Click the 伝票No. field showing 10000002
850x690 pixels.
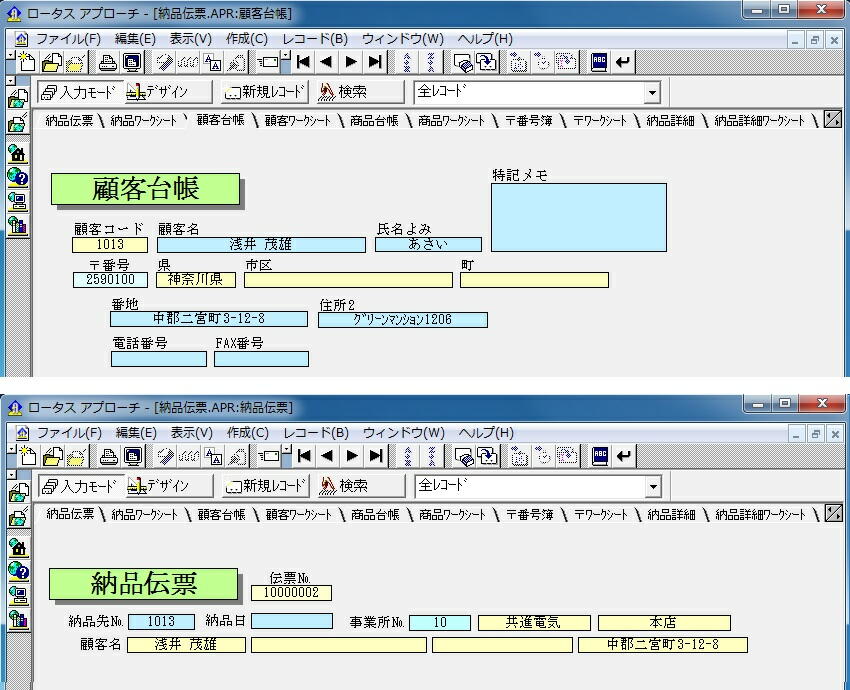(x=292, y=593)
